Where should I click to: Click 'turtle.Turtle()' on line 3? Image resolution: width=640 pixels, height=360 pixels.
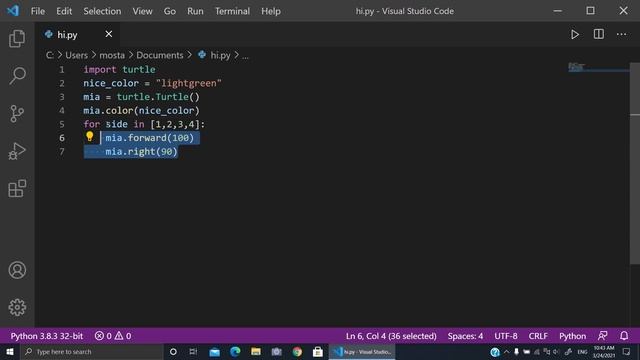pyautogui.click(x=158, y=97)
